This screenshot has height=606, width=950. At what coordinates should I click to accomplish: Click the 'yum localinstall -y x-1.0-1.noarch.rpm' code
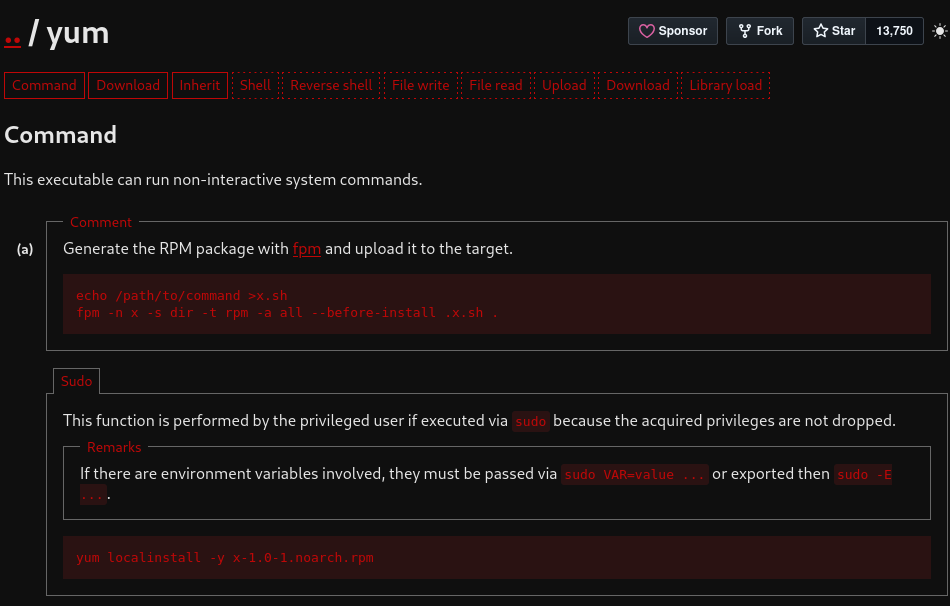(225, 558)
